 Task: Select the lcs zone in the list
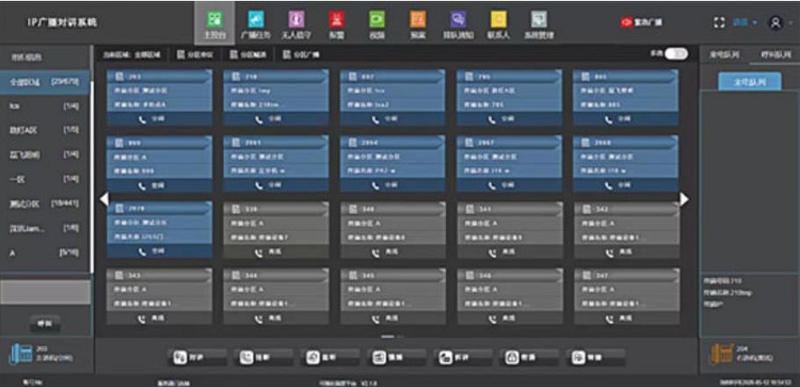point(45,106)
